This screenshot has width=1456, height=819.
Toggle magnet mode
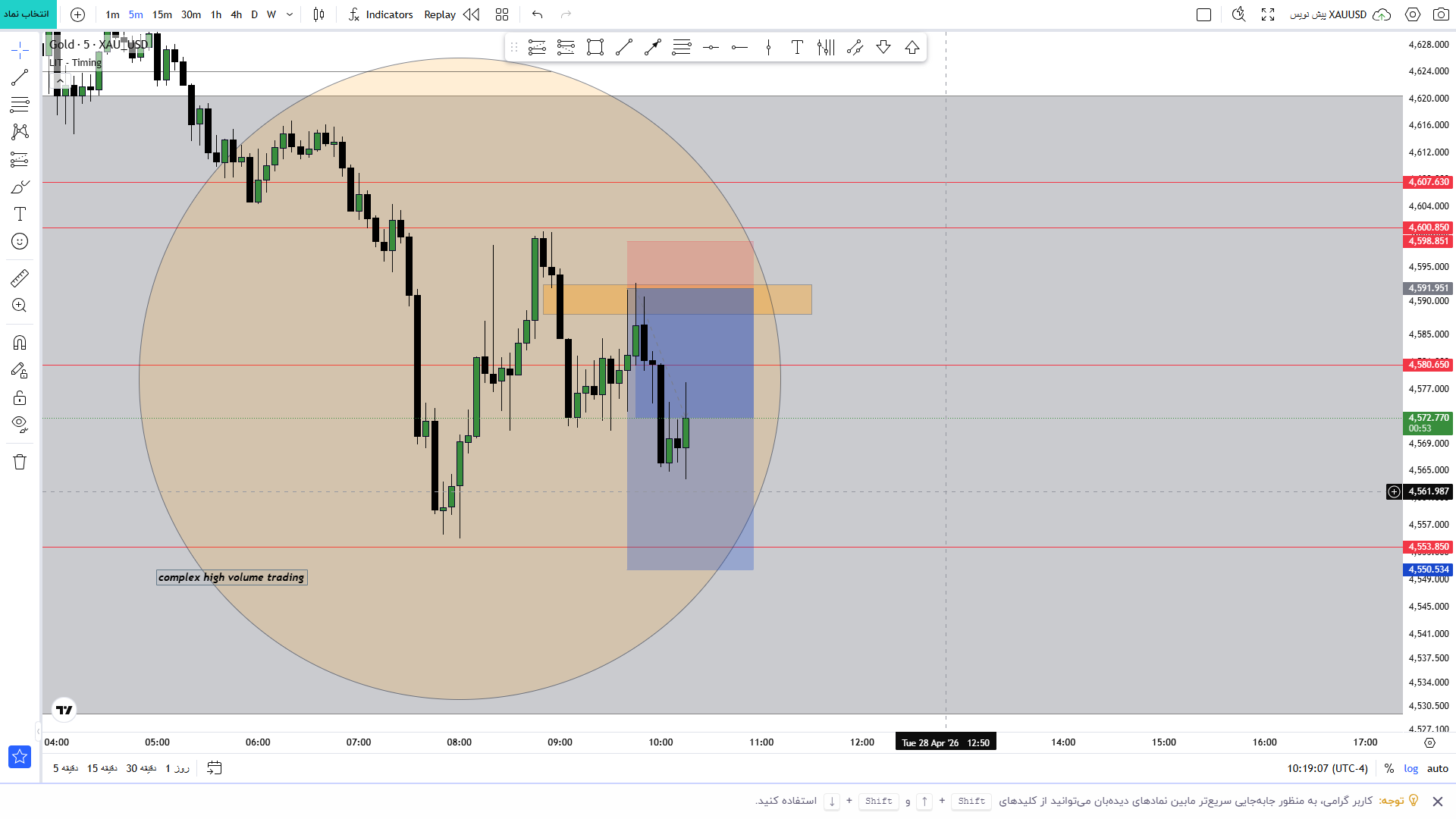[20, 343]
